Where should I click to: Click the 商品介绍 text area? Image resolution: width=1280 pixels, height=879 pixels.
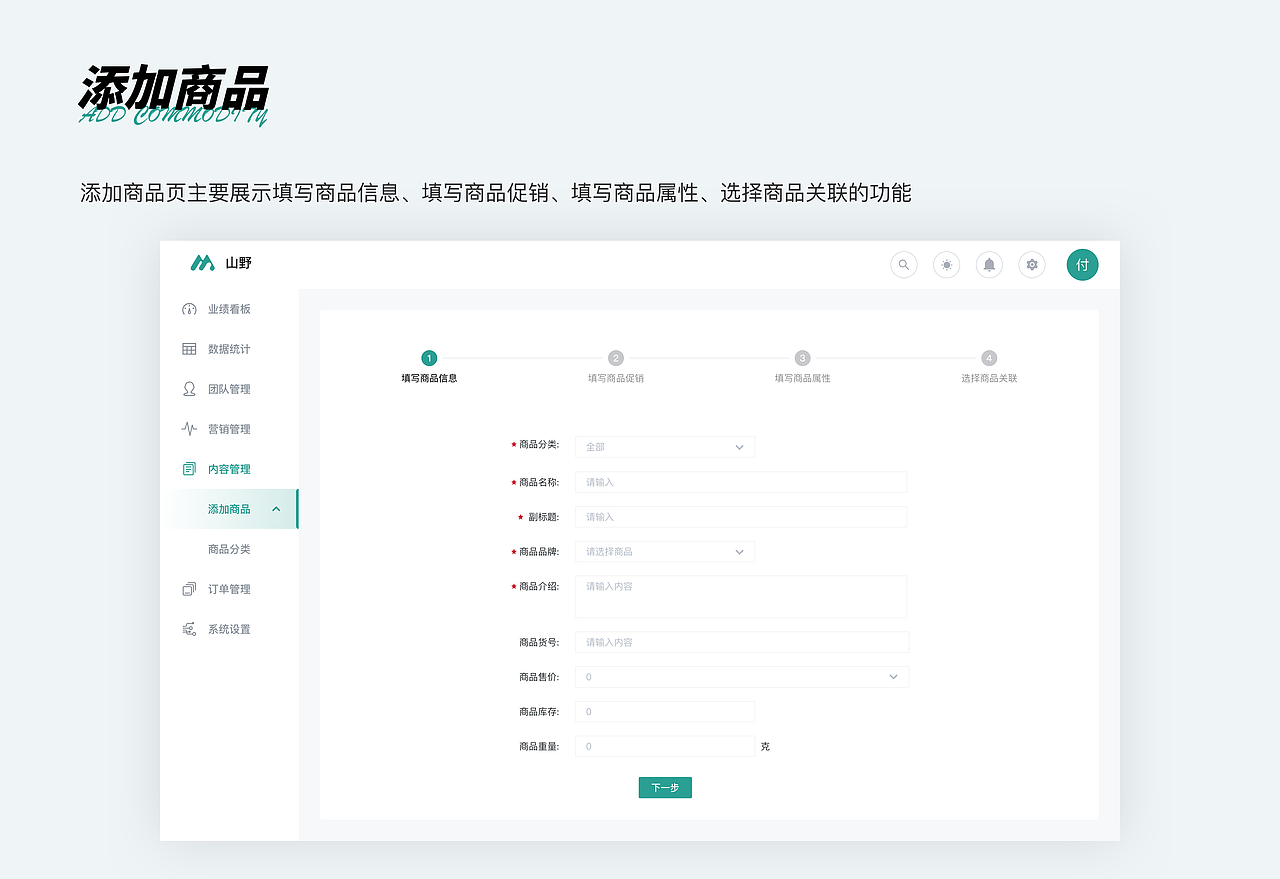(x=741, y=597)
